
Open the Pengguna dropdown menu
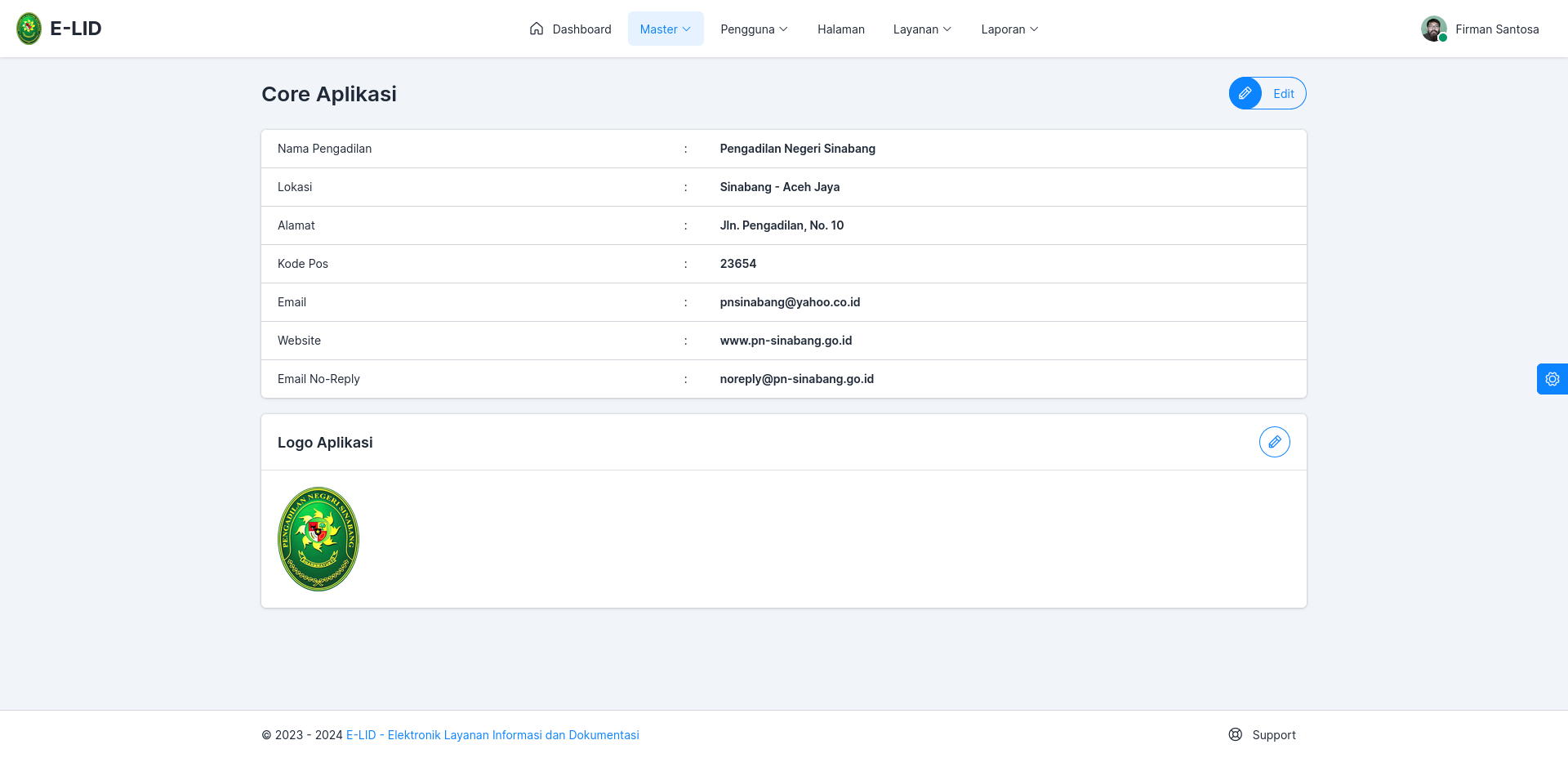(x=754, y=29)
